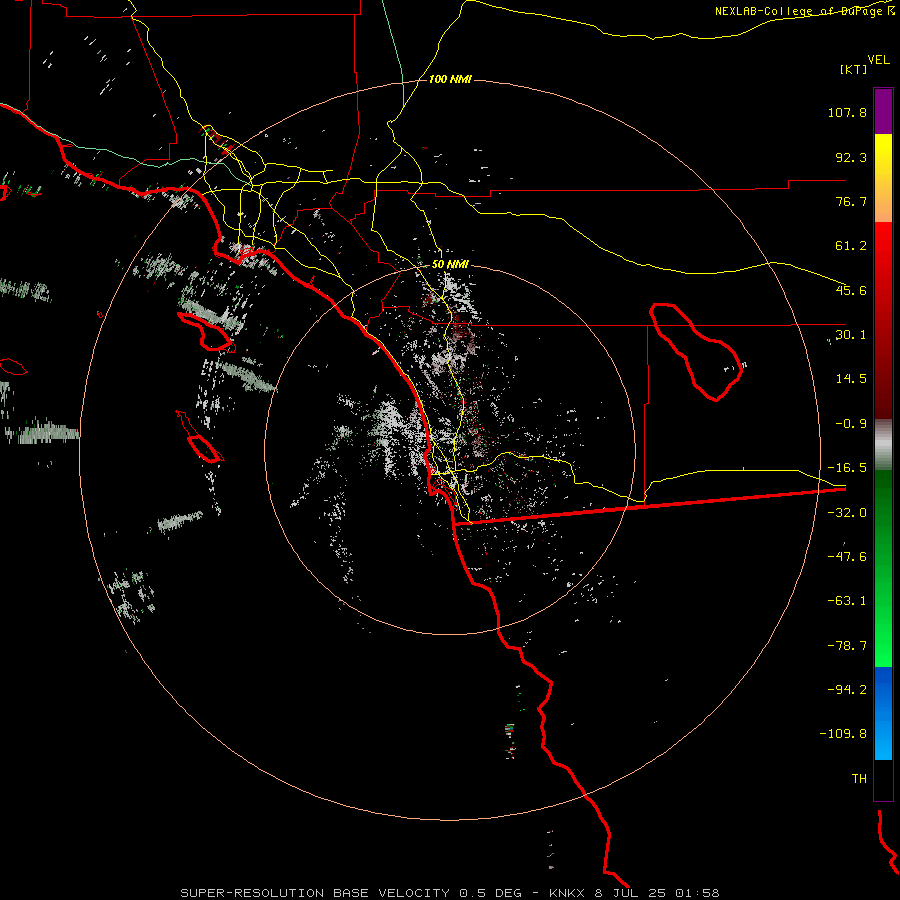Screen dimensions: 900x900
Task: Click the Santa Catalina Island outline
Action: (x=206, y=332)
